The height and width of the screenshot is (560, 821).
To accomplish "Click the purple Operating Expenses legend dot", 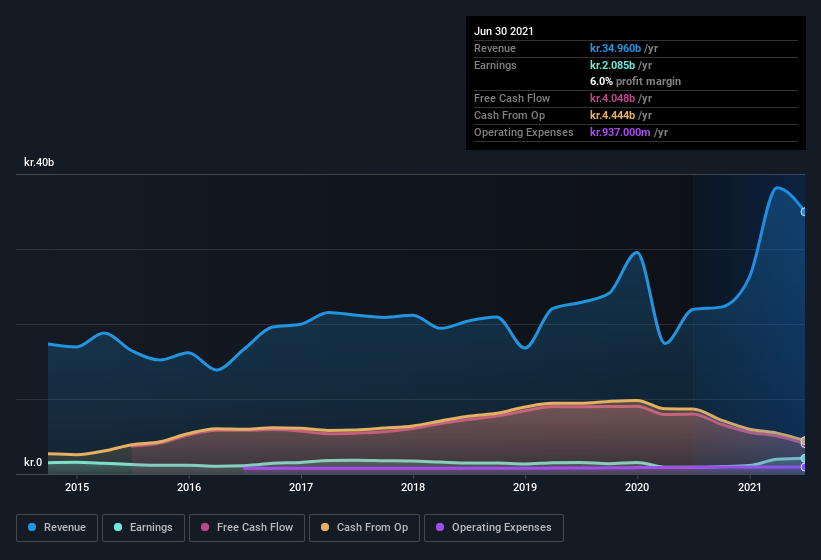I will (440, 527).
